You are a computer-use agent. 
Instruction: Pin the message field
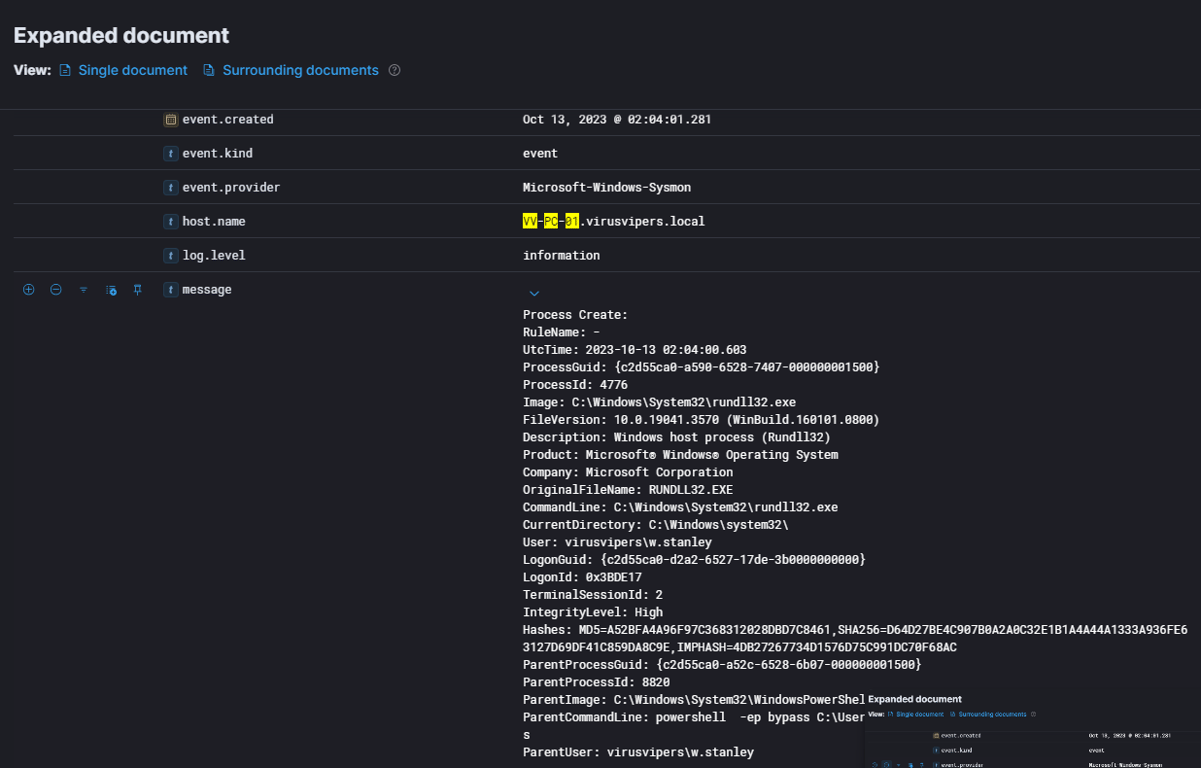[138, 290]
